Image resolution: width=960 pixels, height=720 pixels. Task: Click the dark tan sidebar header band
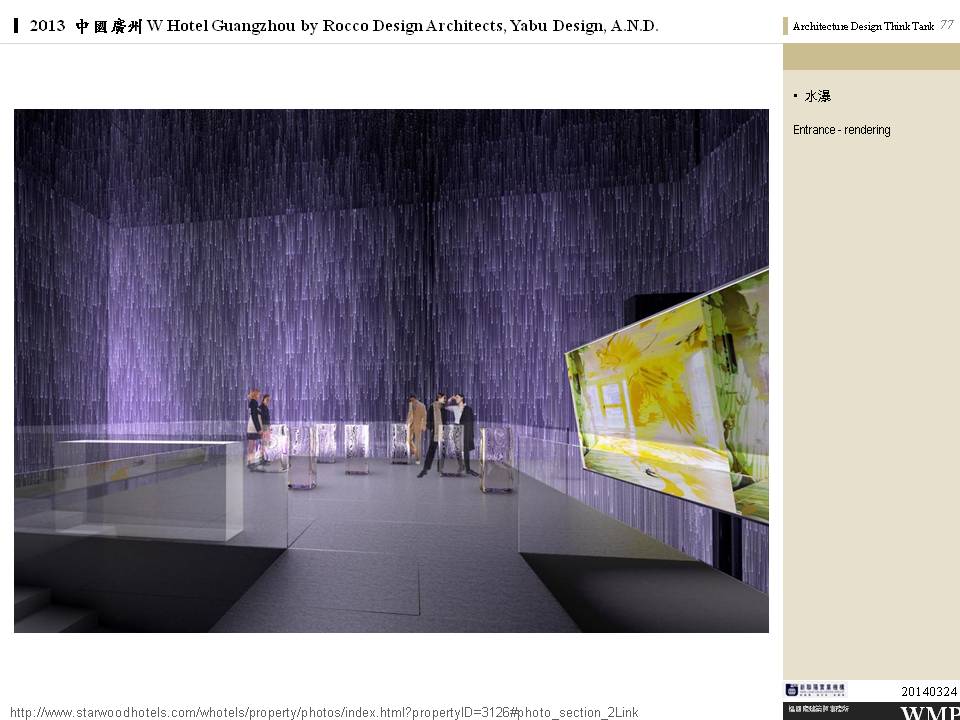click(x=871, y=57)
